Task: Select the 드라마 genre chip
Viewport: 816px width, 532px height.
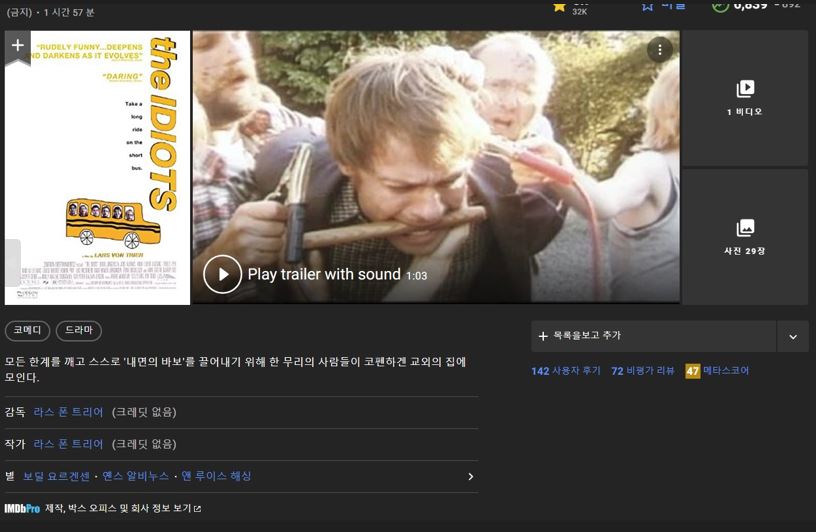Action: pos(78,331)
